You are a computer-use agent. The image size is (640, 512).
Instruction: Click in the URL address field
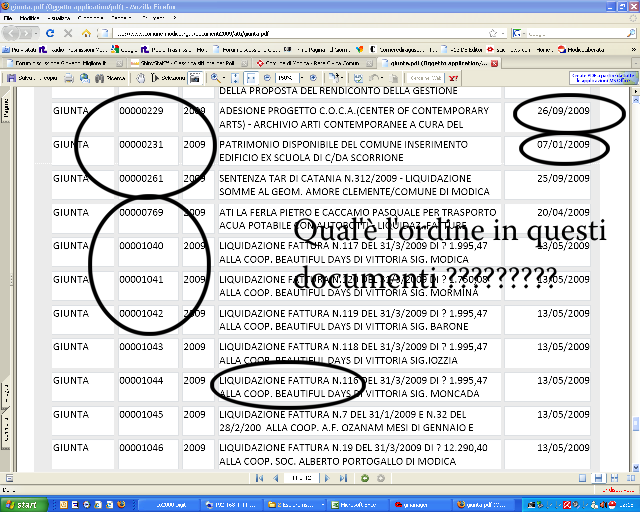pos(298,33)
